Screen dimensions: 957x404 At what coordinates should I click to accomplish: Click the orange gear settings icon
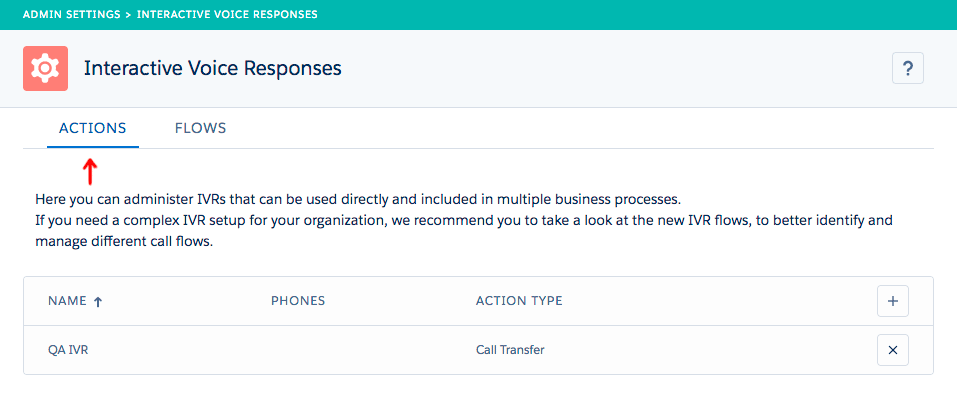(x=44, y=68)
